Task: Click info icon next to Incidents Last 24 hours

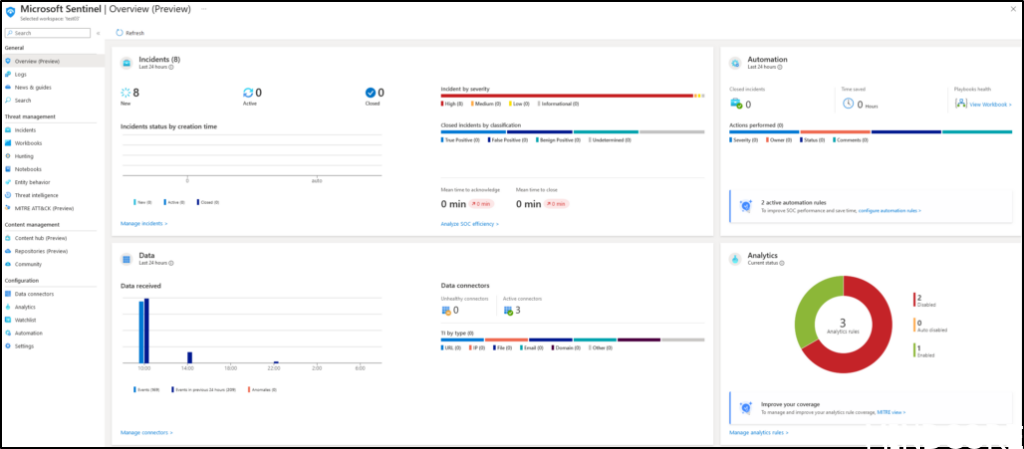Action: tap(171, 67)
